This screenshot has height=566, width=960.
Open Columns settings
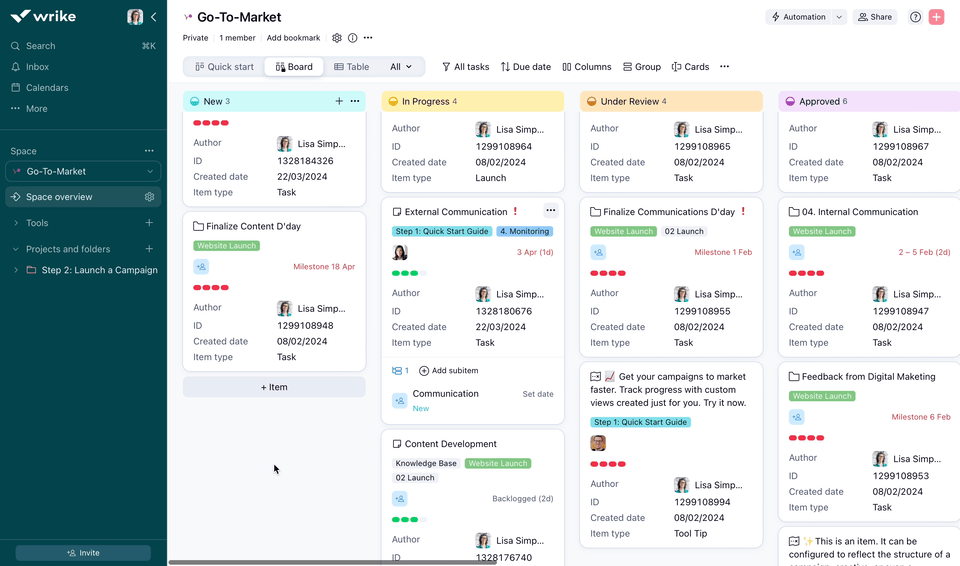coord(587,67)
